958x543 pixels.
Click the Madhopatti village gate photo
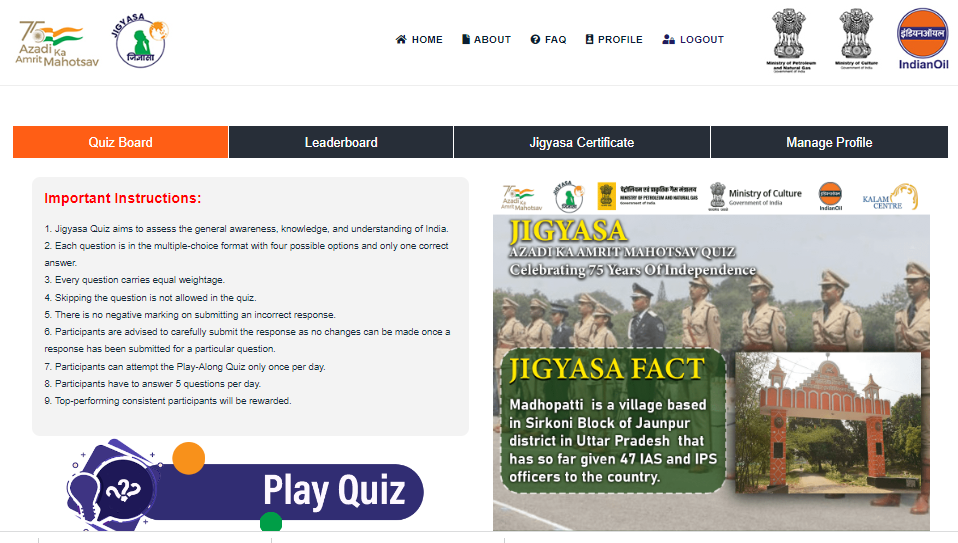point(828,423)
